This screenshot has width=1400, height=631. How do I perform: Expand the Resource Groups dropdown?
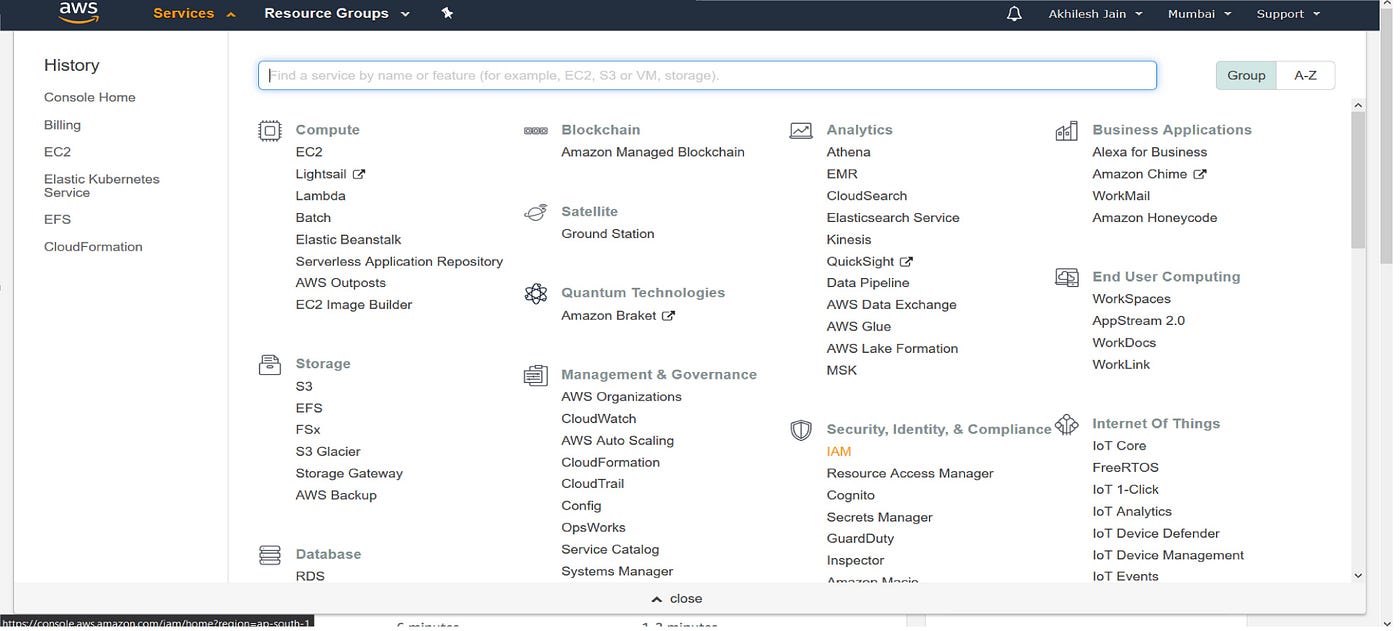337,14
